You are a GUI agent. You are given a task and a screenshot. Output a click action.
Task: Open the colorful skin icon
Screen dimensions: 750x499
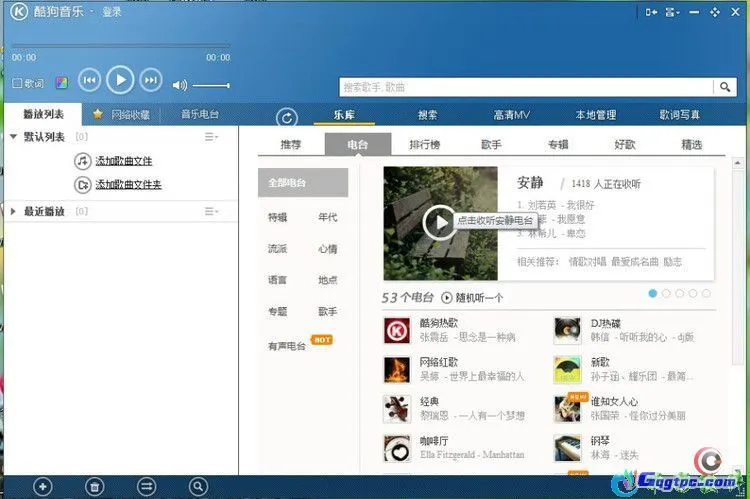click(61, 83)
